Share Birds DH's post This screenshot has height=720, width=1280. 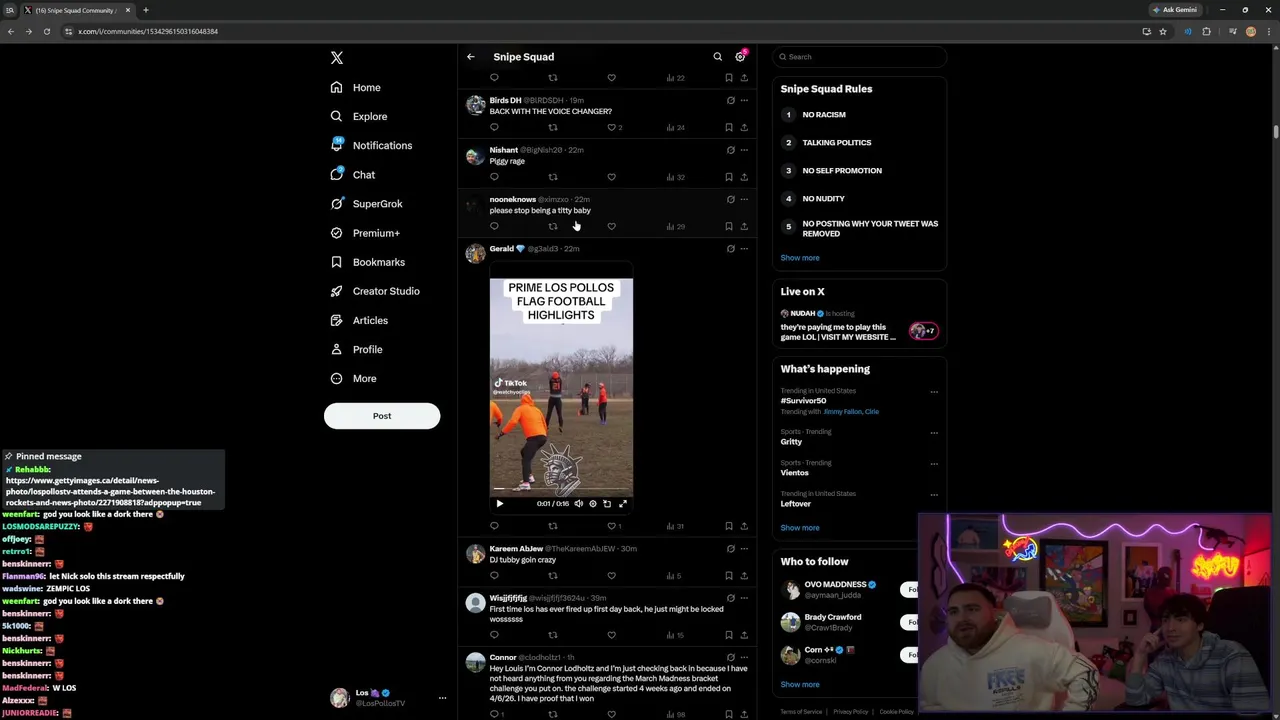click(x=744, y=127)
